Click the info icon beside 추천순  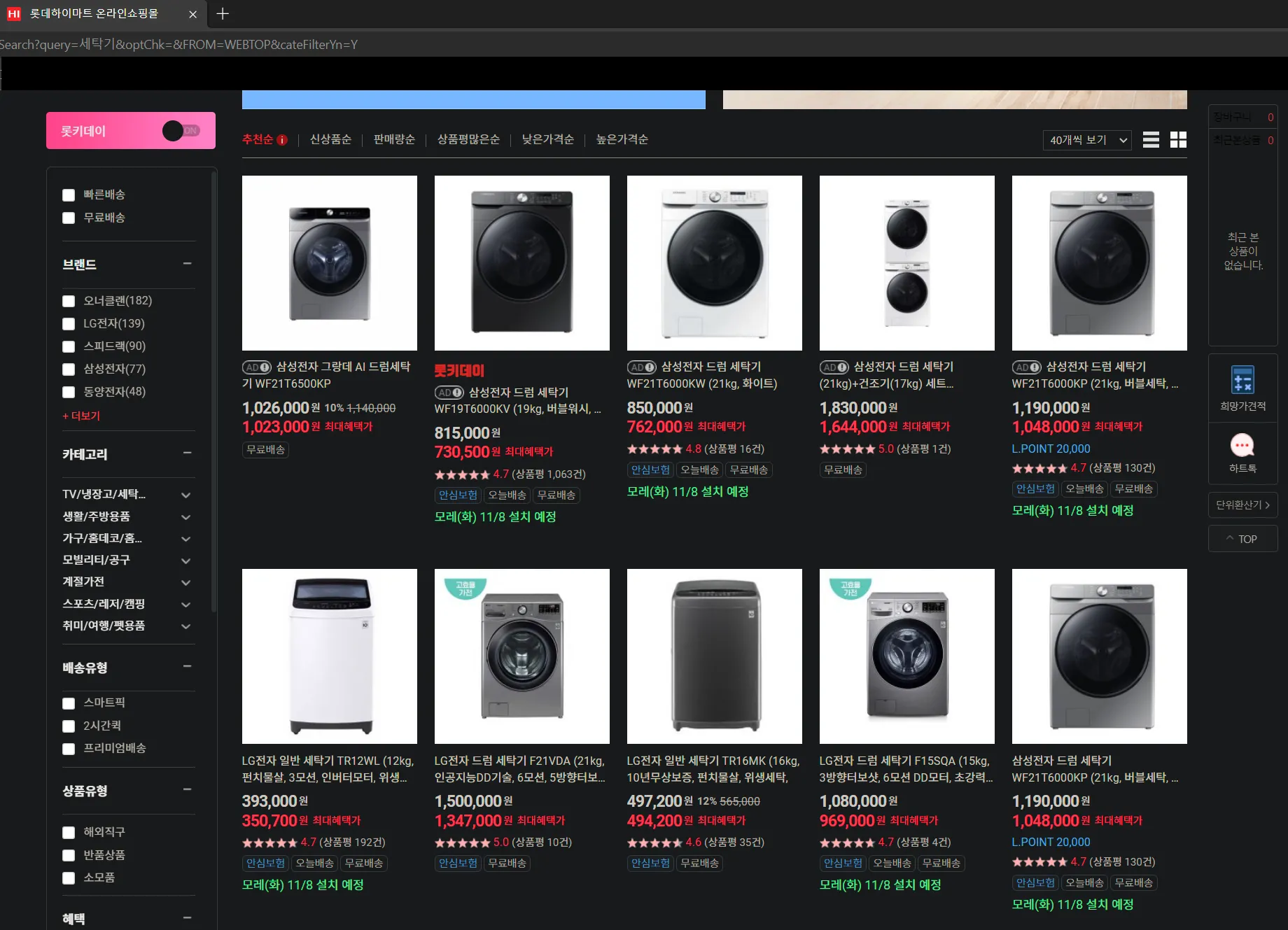(x=282, y=140)
